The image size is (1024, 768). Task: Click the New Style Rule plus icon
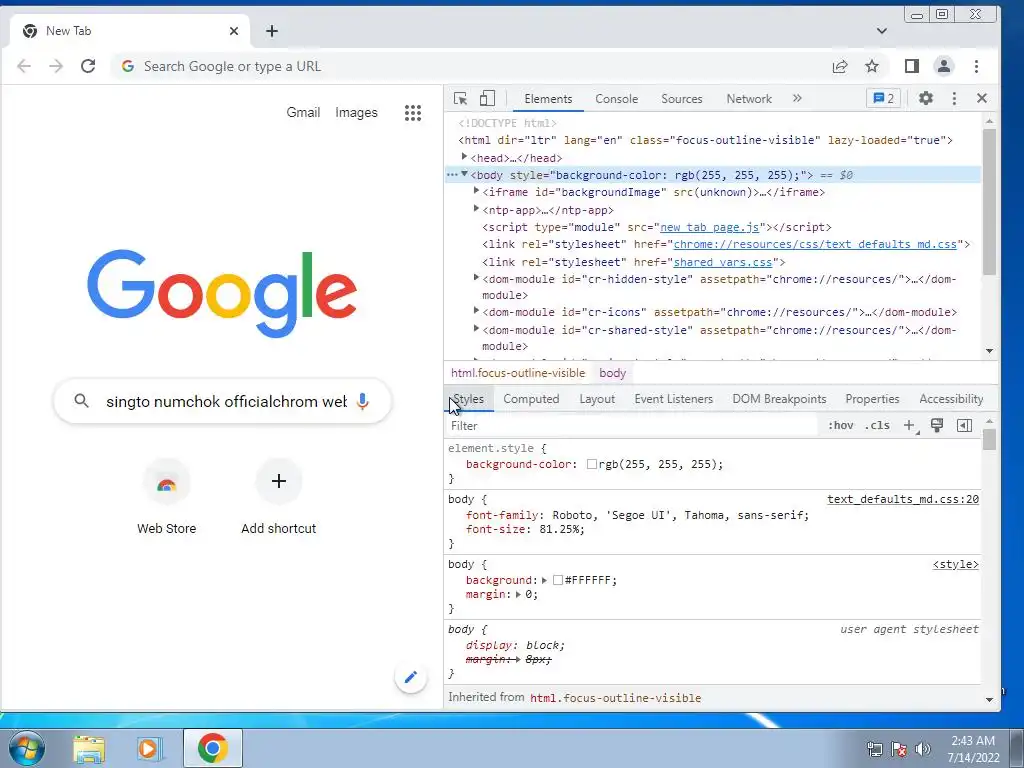910,425
